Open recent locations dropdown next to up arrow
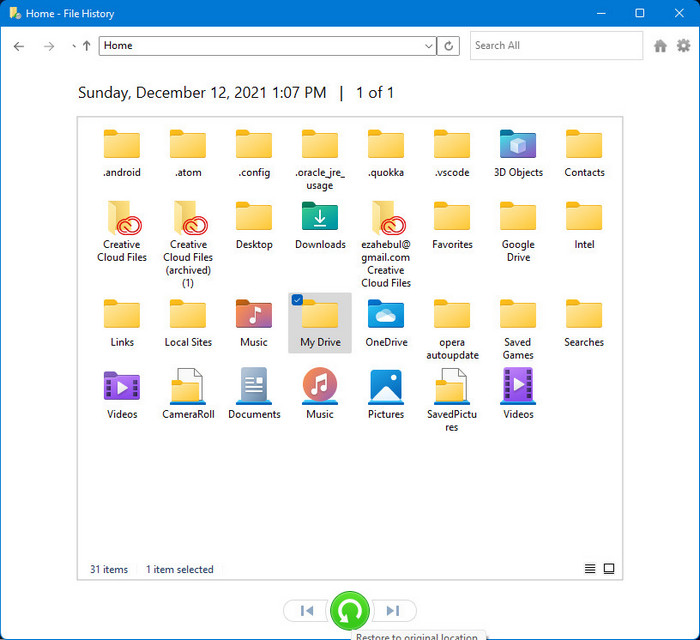This screenshot has width=700, height=640. click(x=74, y=46)
